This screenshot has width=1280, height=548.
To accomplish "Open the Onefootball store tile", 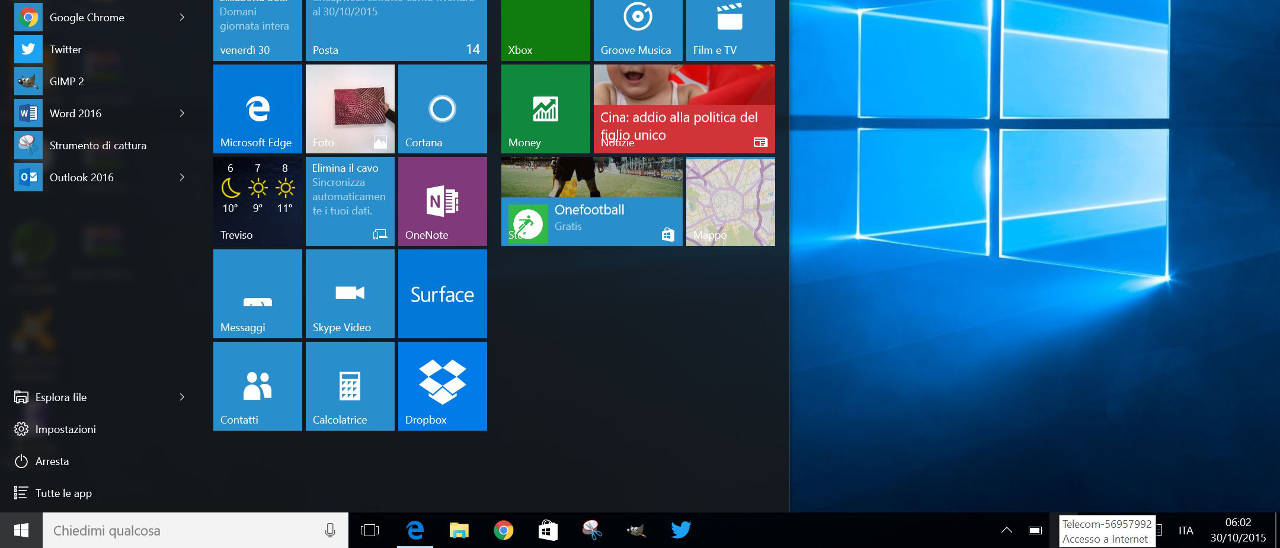I will (x=592, y=201).
